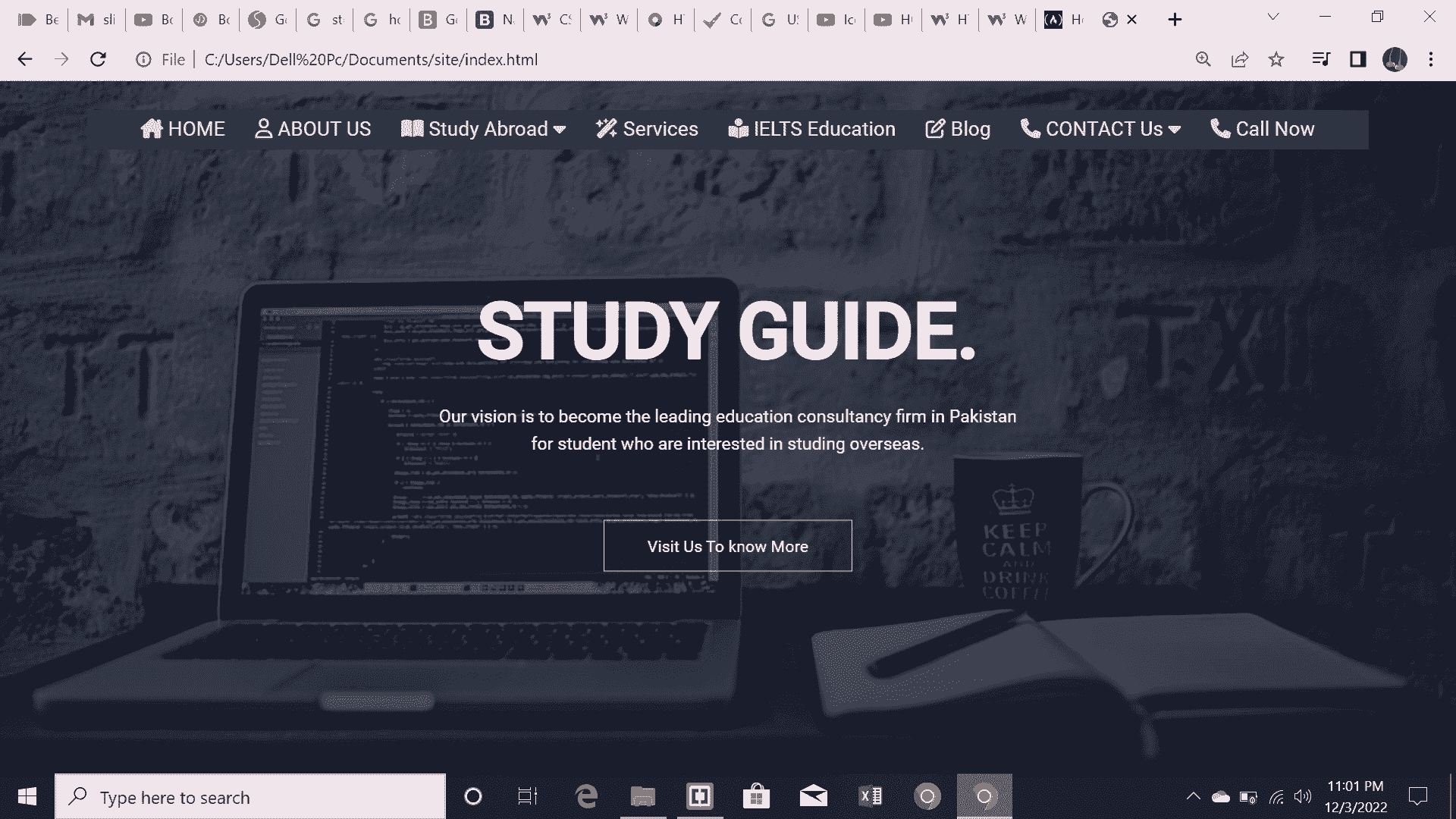Expand the Study Abroad dropdown
This screenshot has height=819, width=1456.
(560, 130)
